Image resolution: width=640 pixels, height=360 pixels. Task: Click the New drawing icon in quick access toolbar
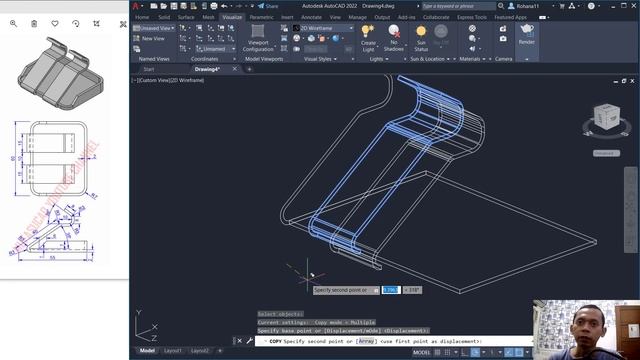[x=153, y=6]
